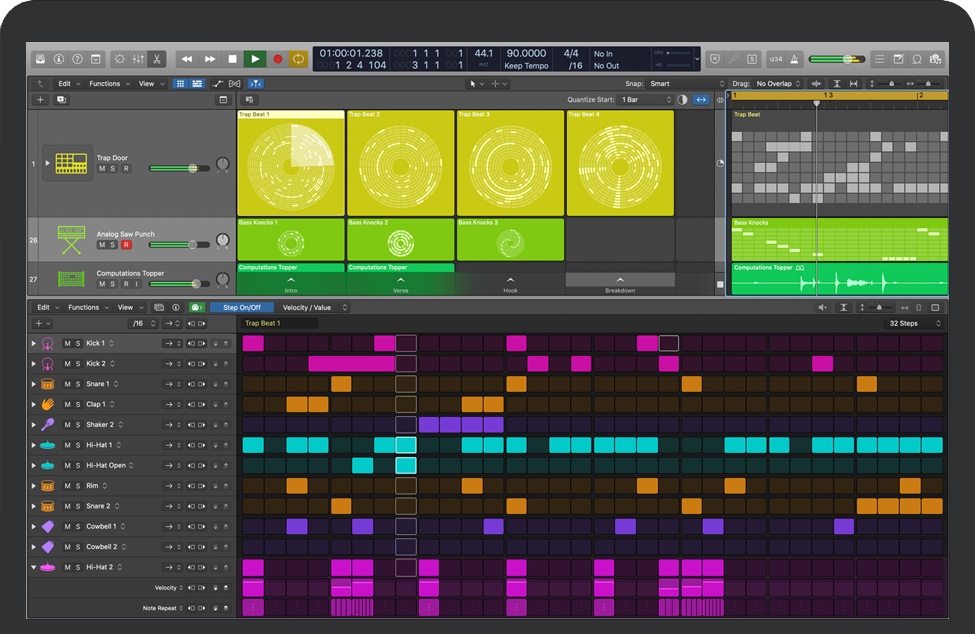Image resolution: width=975 pixels, height=634 pixels.
Task: Mute the Kick 1 row
Action: click(x=67, y=344)
